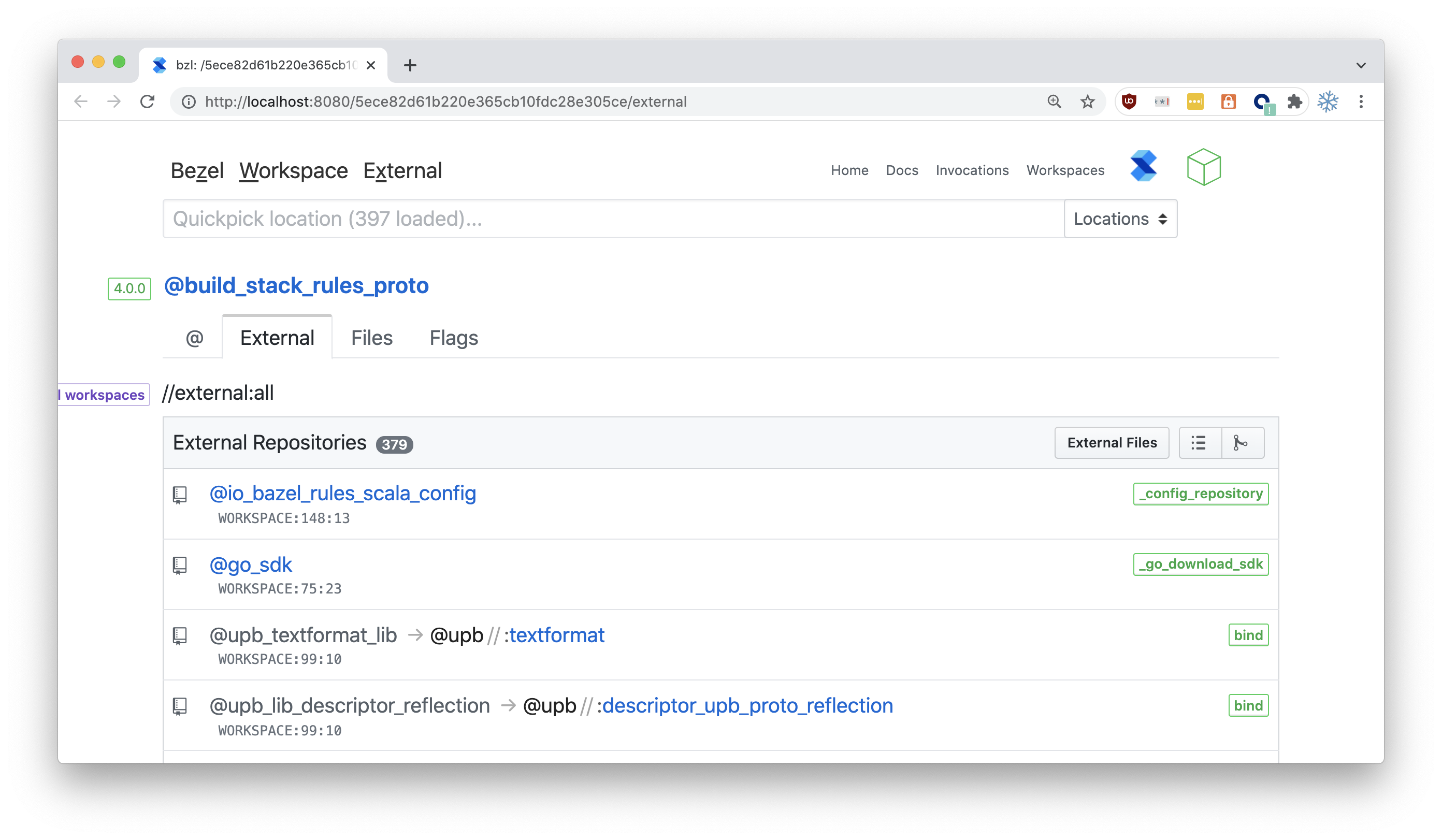This screenshot has height=840, width=1442.
Task: Expand the tab search chevron
Action: point(1361,65)
